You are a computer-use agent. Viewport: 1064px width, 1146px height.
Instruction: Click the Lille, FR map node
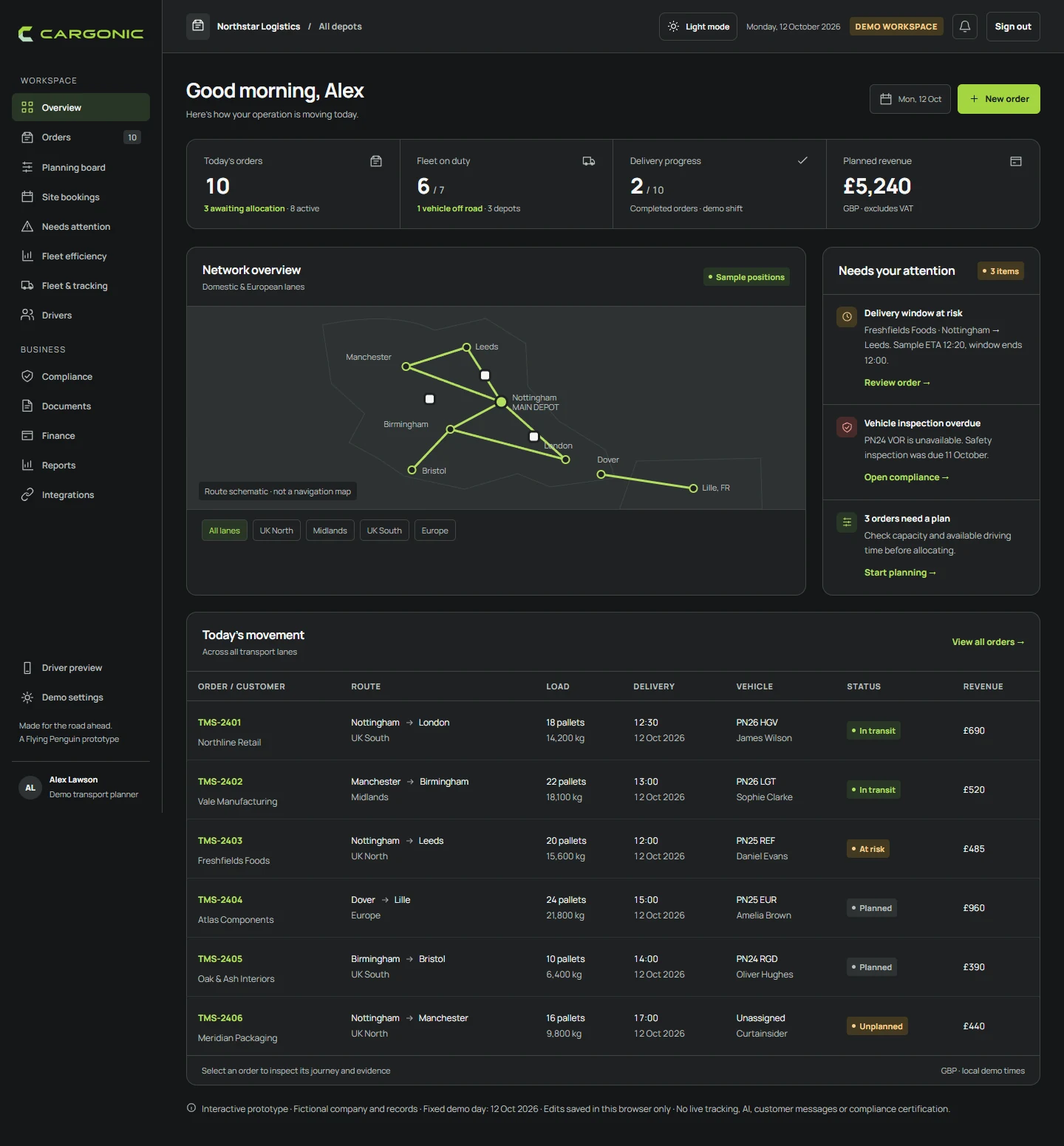(693, 488)
